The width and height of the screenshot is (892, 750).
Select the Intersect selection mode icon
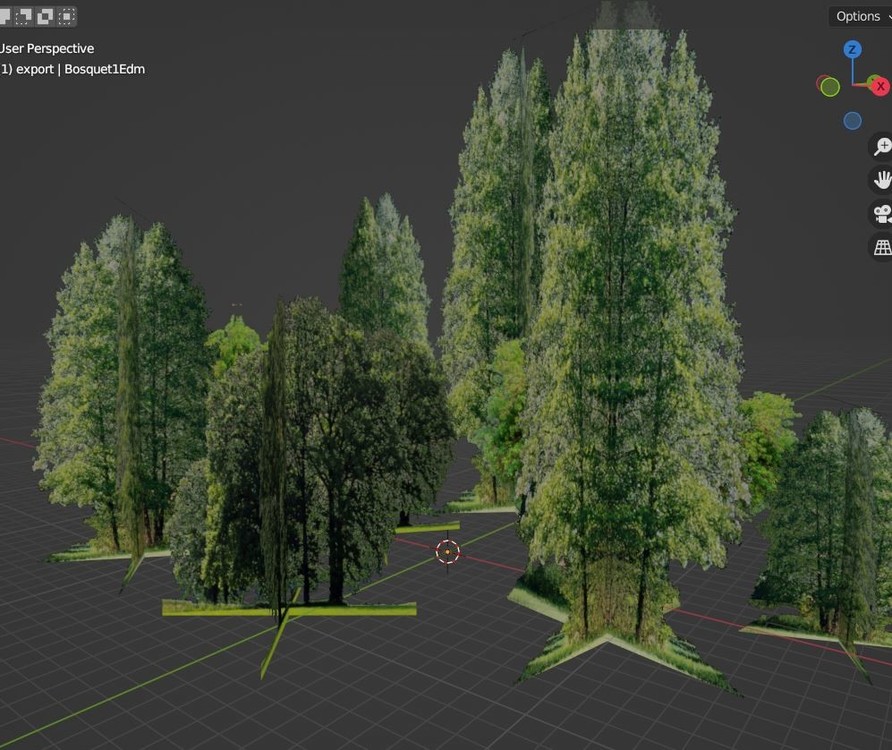coord(67,17)
